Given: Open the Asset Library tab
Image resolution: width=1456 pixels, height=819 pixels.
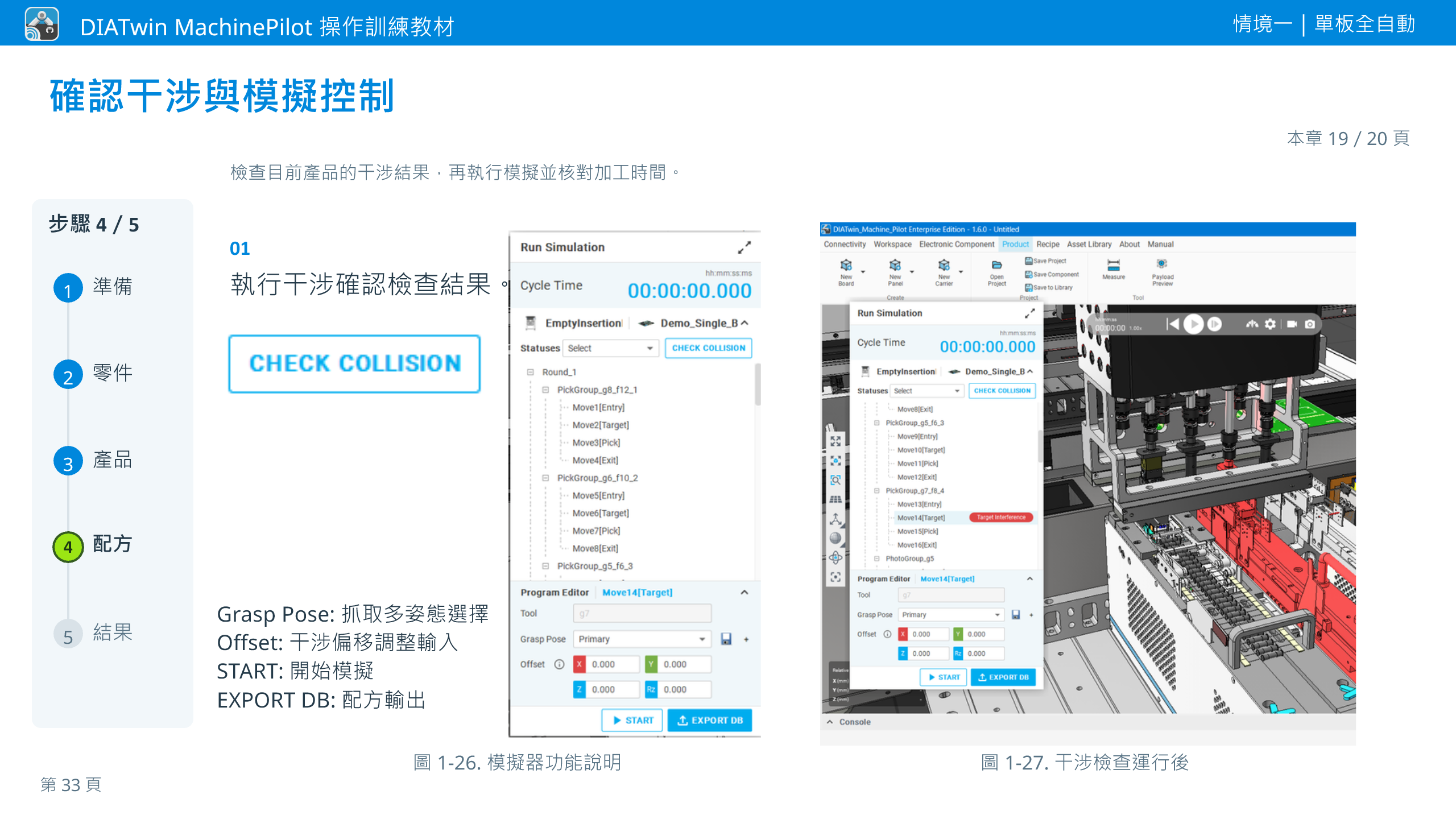Looking at the screenshot, I should point(1089,245).
